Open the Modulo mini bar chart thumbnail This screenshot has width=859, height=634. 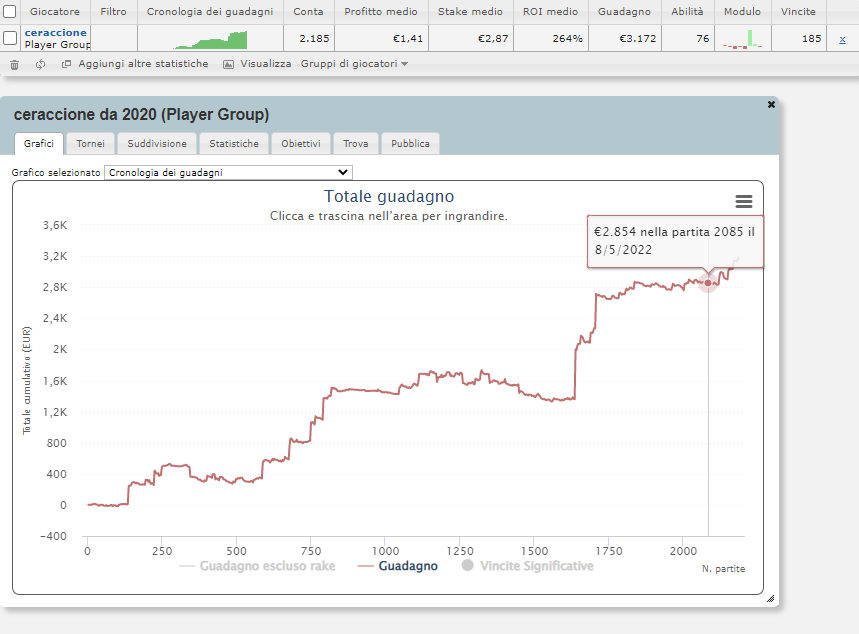pos(742,39)
